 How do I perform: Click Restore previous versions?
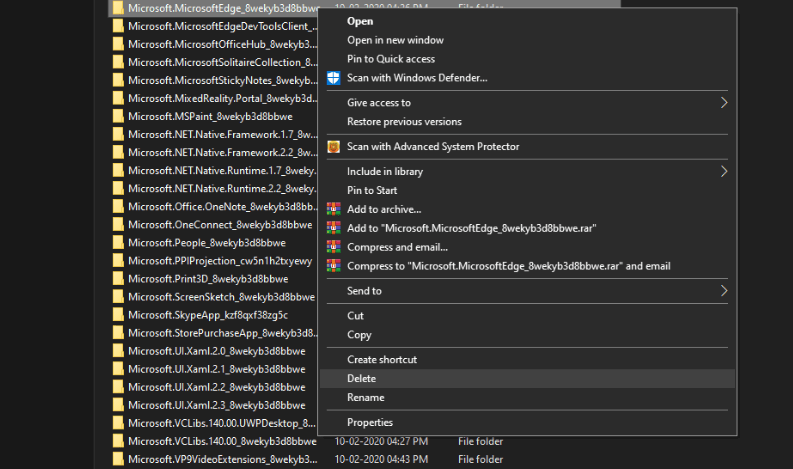click(x=404, y=122)
